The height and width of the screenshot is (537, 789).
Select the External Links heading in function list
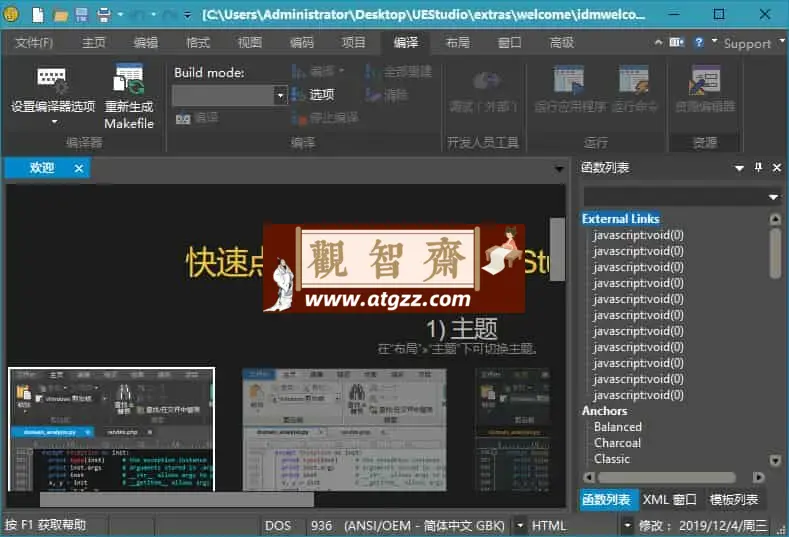[x=620, y=218]
